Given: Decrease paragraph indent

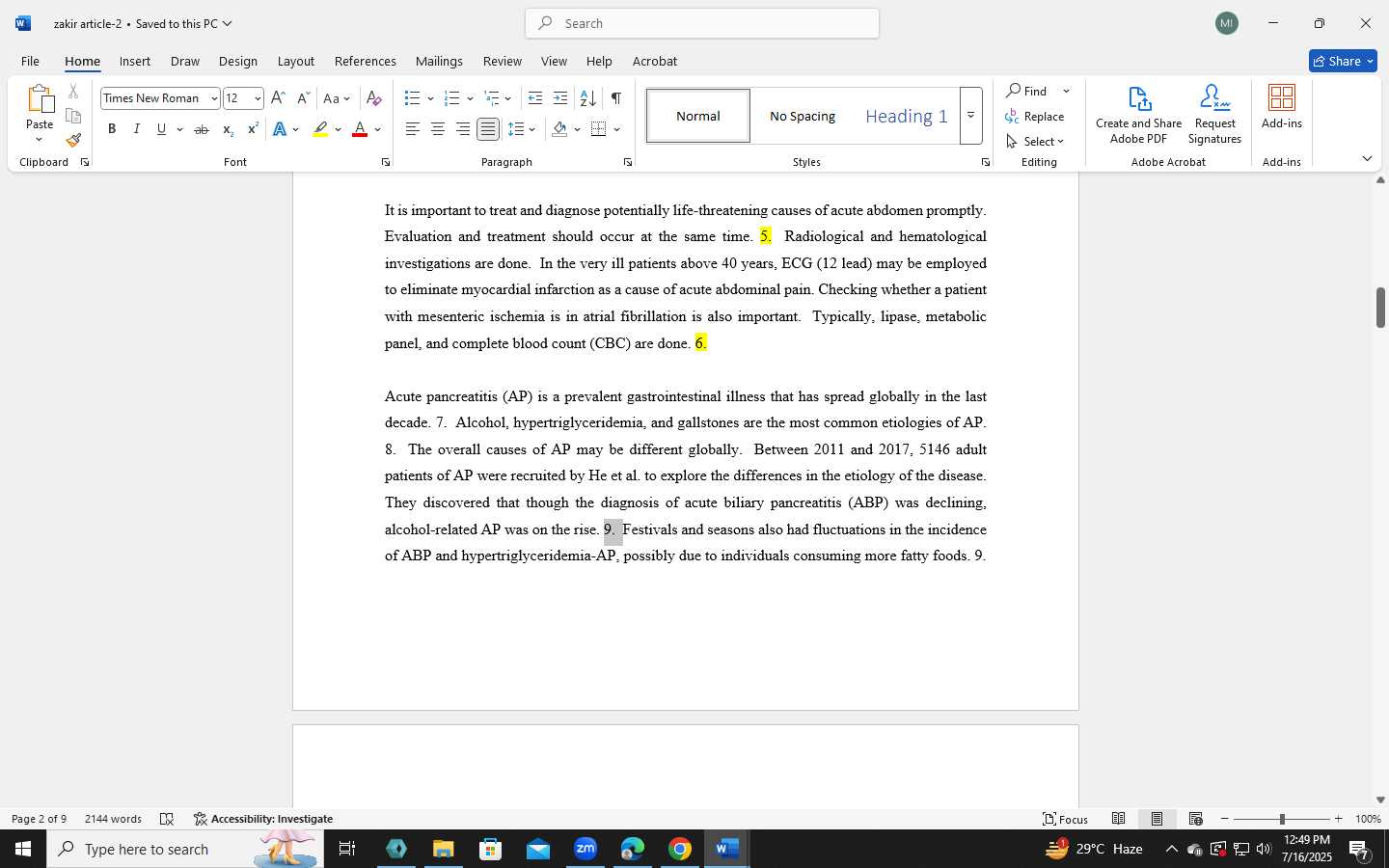Looking at the screenshot, I should 535,98.
